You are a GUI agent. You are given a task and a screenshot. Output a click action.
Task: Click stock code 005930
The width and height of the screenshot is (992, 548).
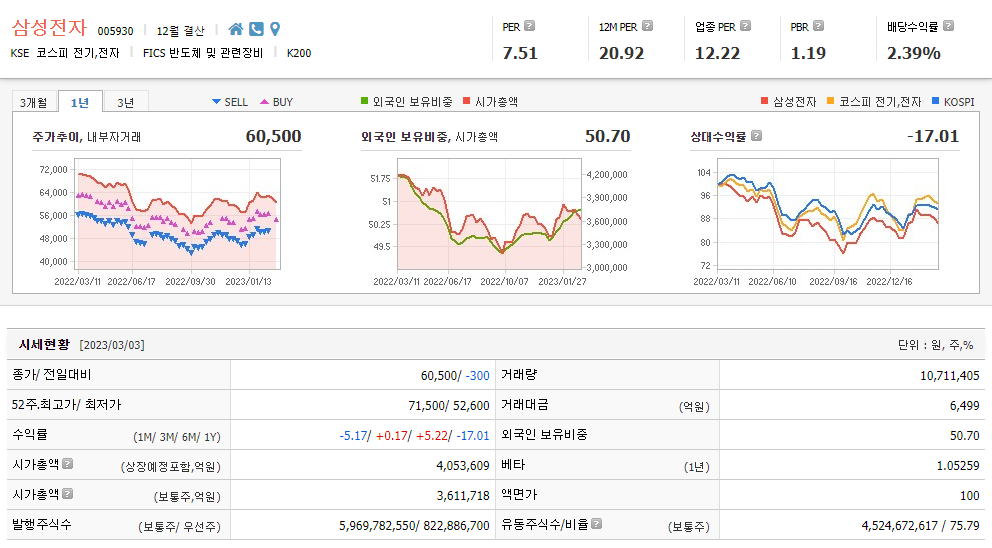[x=115, y=31]
